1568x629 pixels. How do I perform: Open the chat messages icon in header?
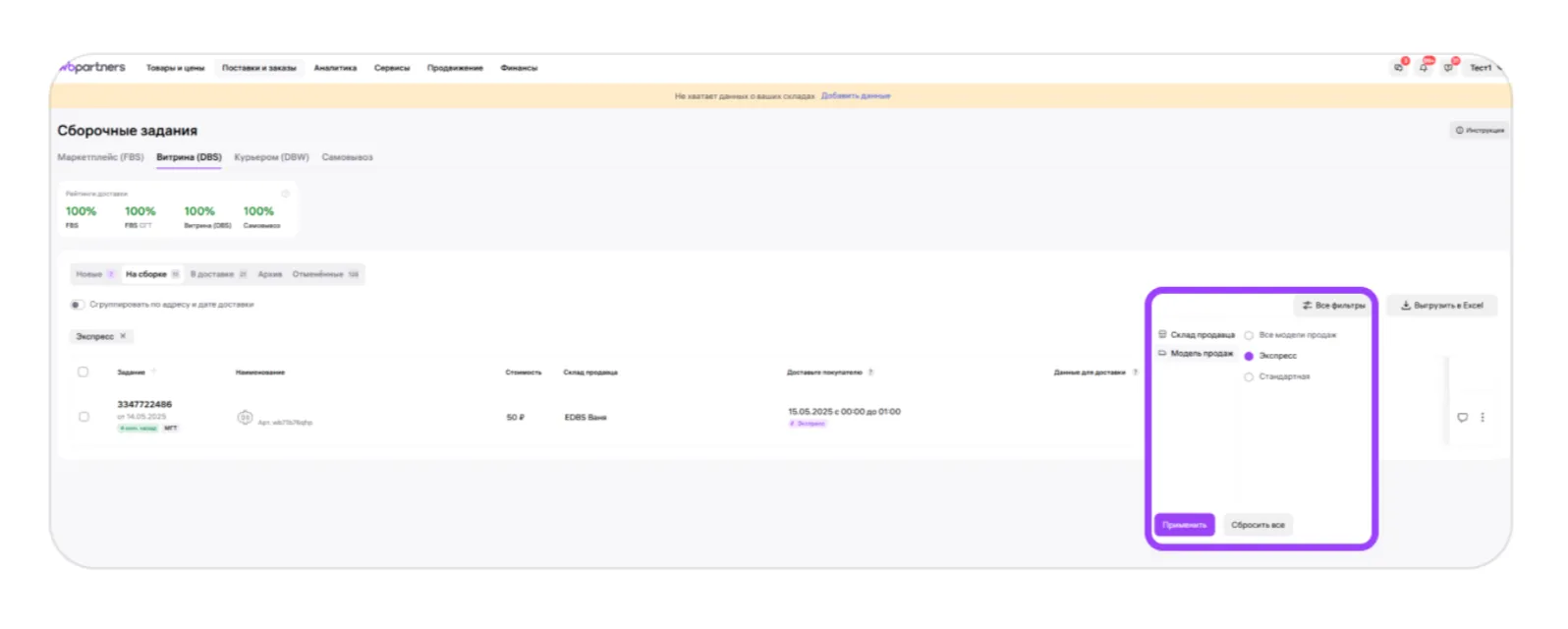pos(1399,68)
